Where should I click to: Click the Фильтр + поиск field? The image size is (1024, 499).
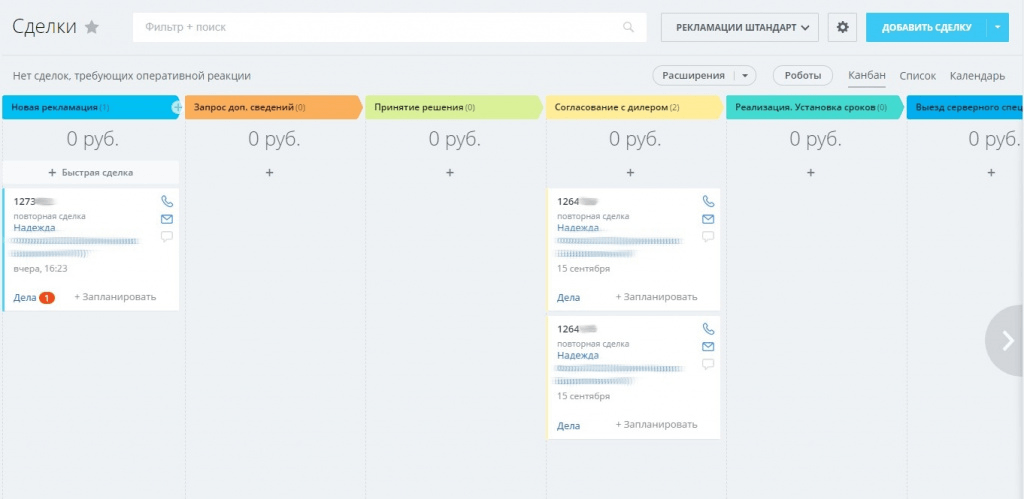[380, 28]
